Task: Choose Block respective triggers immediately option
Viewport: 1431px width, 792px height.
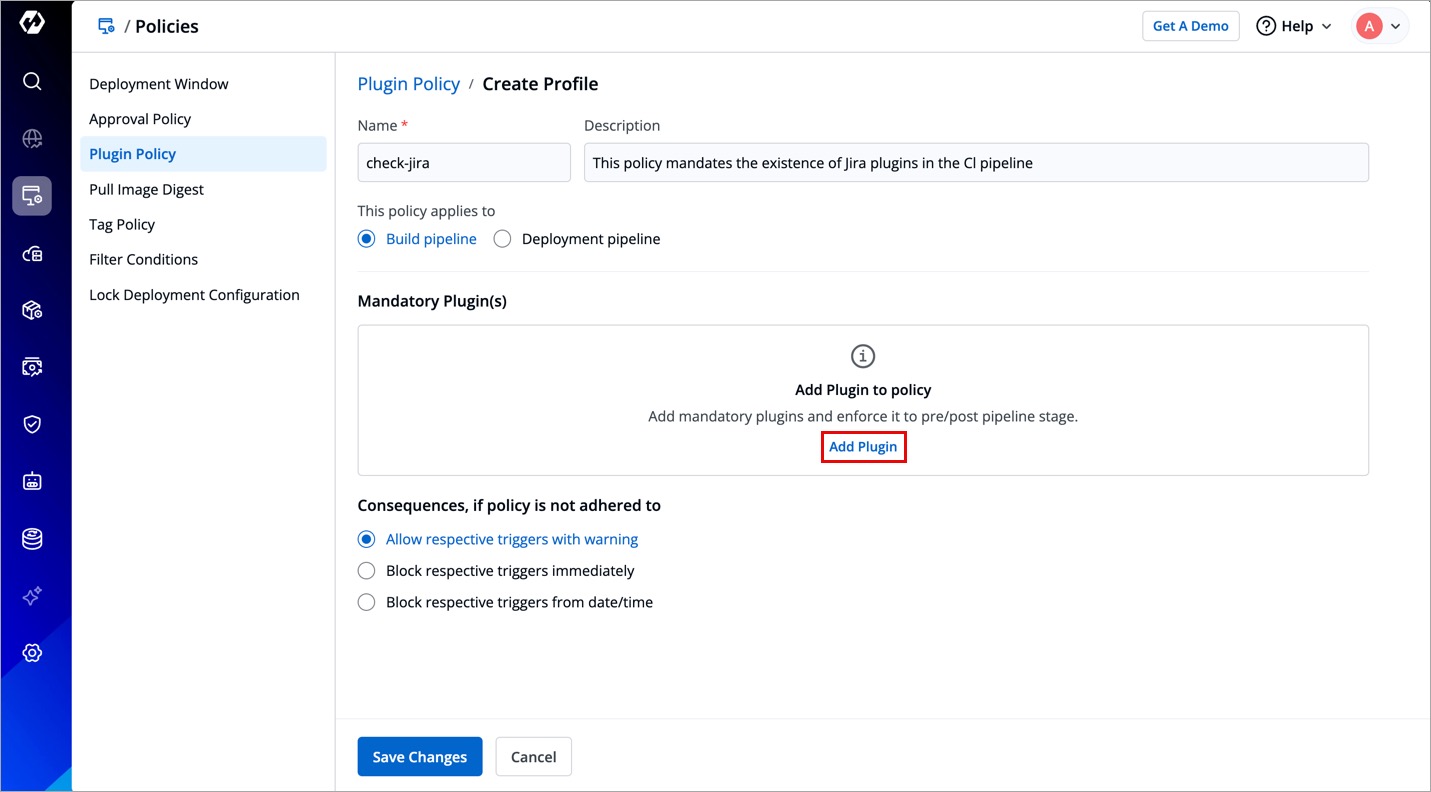Action: 367,571
